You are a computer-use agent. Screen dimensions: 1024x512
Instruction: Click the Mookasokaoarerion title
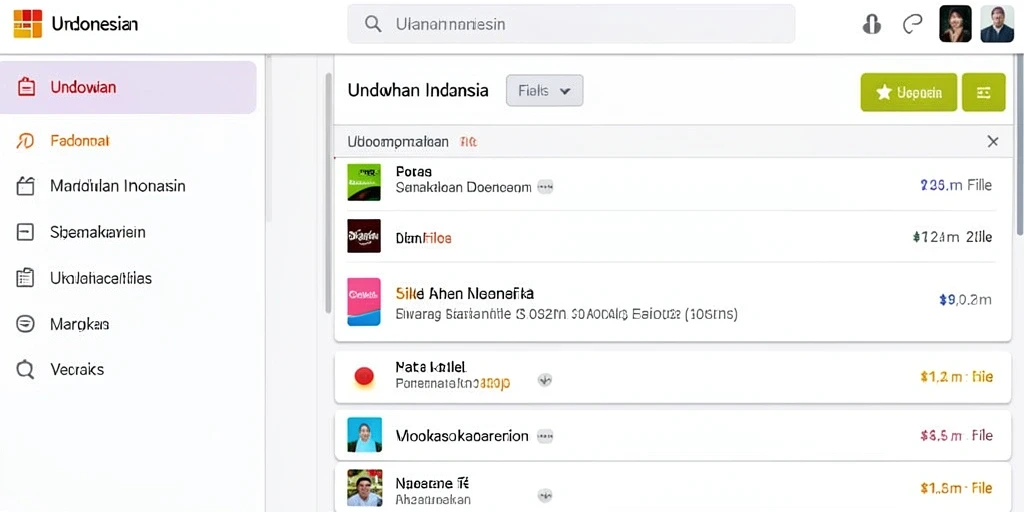(462, 436)
